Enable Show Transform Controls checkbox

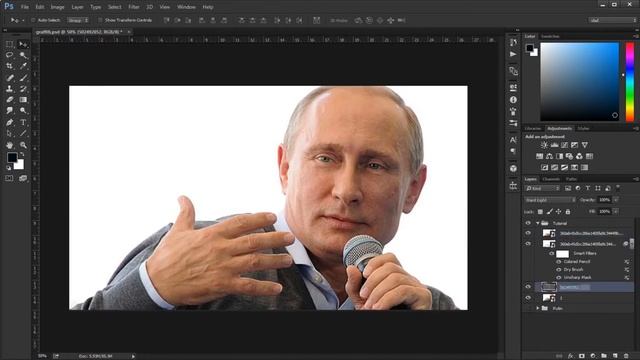point(100,20)
